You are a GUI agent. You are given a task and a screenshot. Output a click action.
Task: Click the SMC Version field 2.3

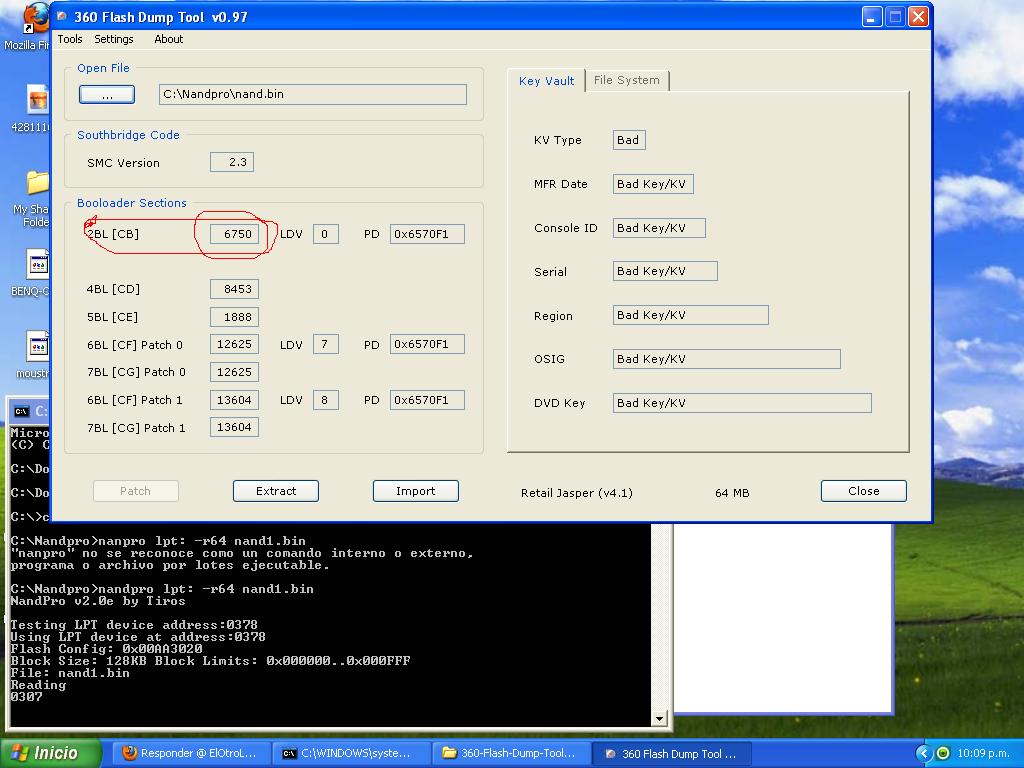click(x=232, y=162)
